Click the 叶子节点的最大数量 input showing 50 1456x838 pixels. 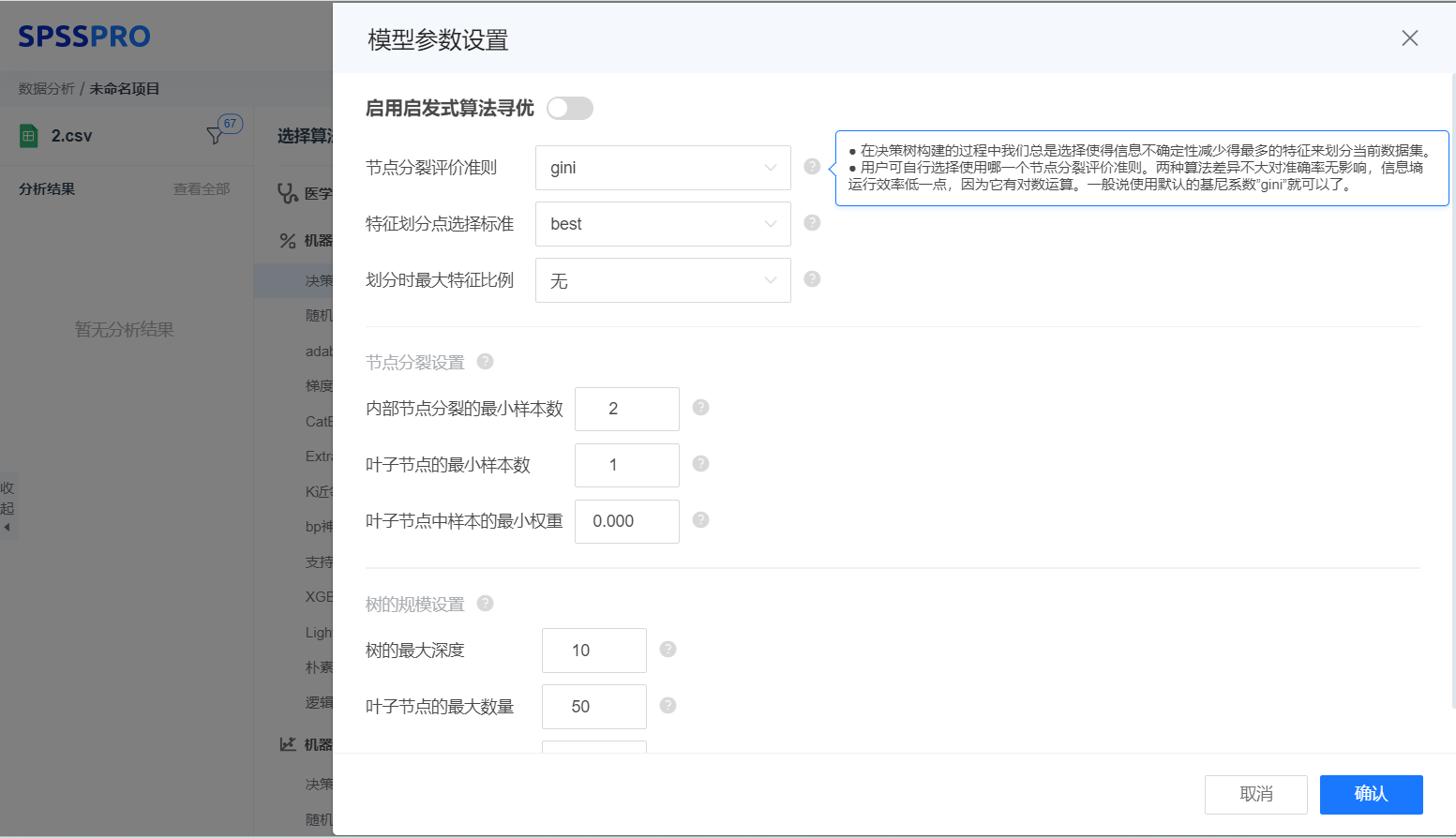point(593,706)
